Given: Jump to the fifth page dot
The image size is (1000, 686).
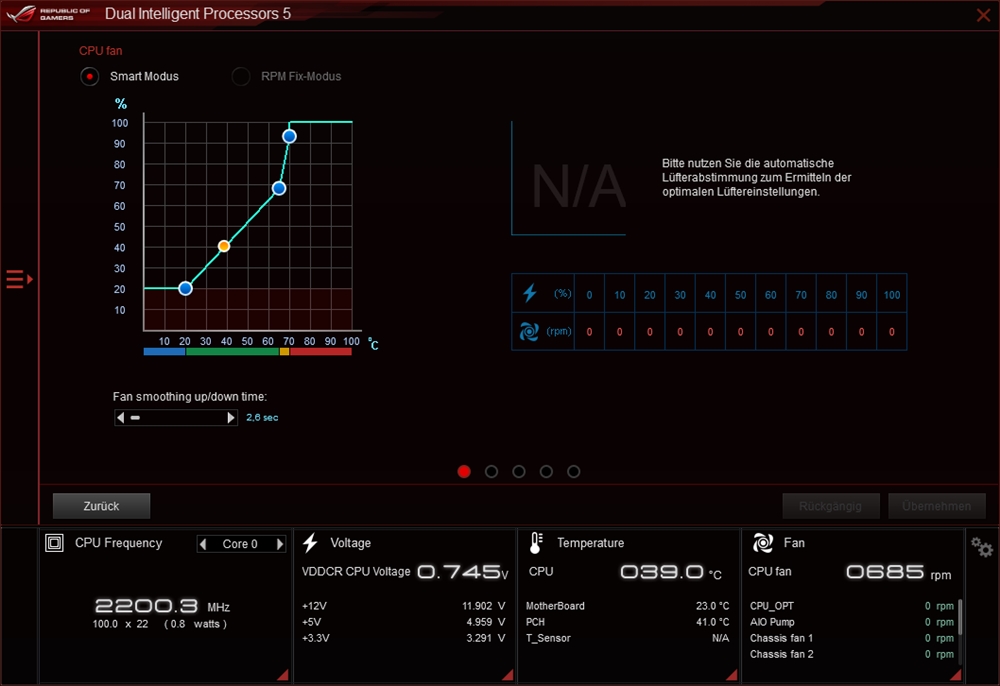Looking at the screenshot, I should (573, 472).
